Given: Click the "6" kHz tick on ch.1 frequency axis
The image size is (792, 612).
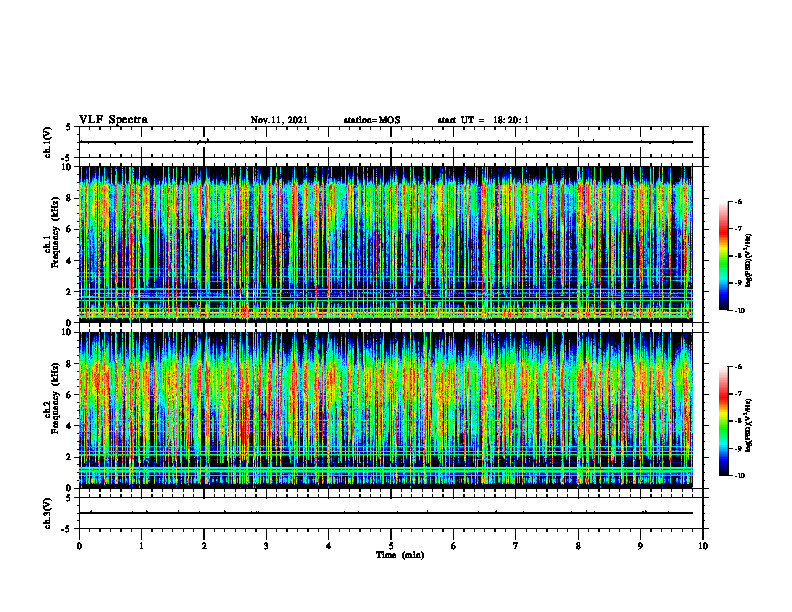Looking at the screenshot, I should 70,229.
